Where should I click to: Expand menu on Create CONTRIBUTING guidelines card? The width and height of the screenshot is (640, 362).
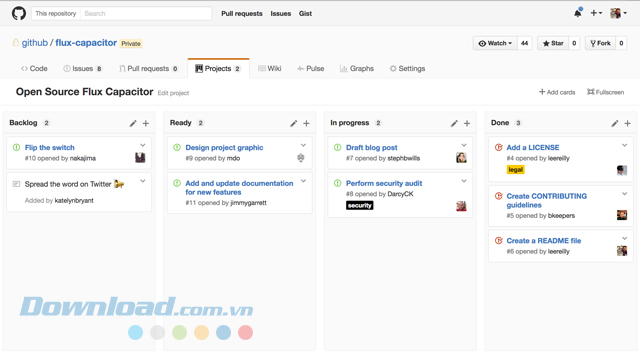[x=624, y=194]
